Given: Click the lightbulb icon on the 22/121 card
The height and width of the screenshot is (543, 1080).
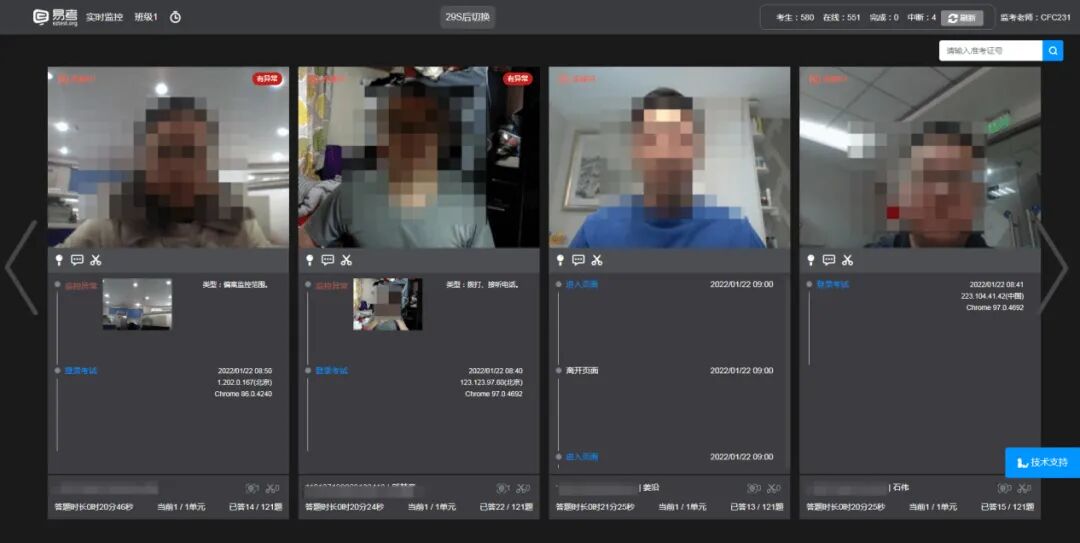Looking at the screenshot, I should 310,260.
